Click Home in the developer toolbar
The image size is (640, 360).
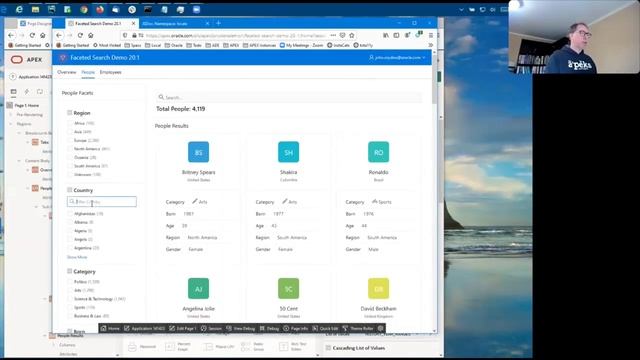(x=110, y=328)
